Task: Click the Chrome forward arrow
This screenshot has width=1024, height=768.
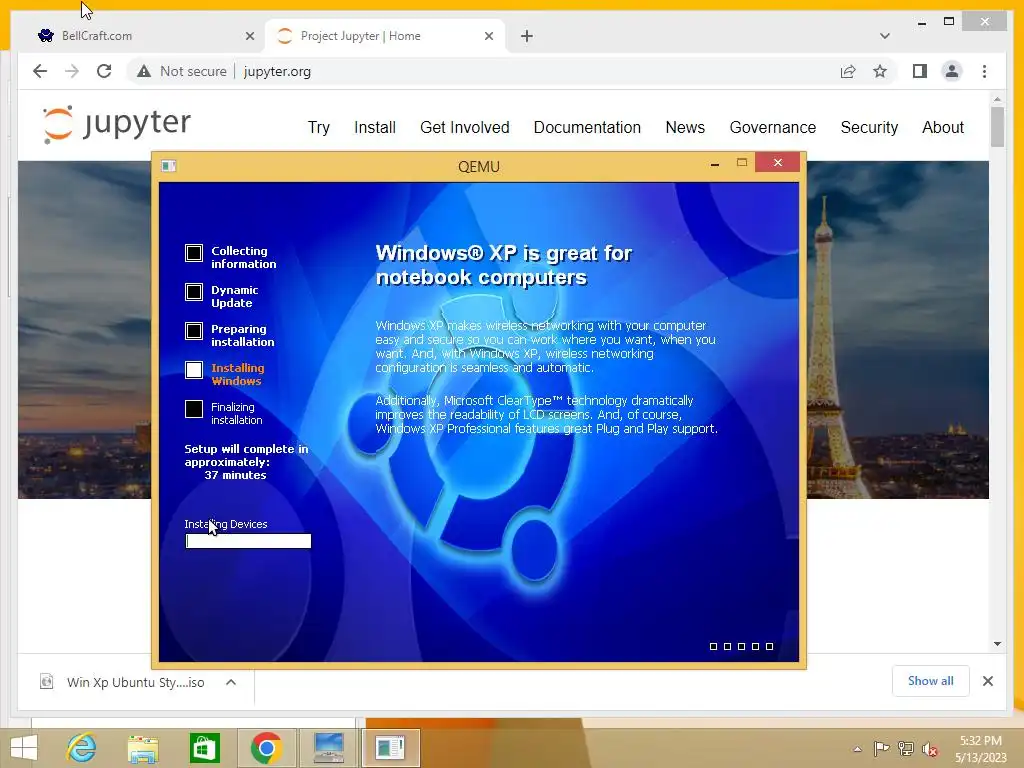Action: coord(72,71)
